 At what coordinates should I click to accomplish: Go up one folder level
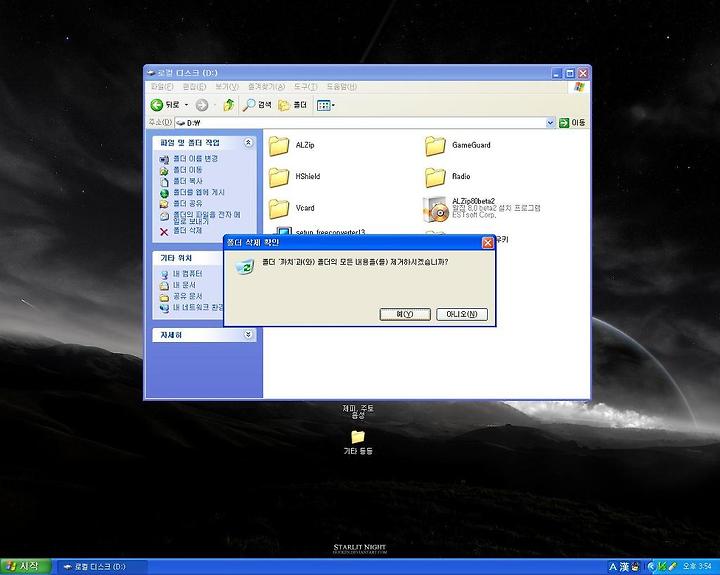pyautogui.click(x=229, y=105)
